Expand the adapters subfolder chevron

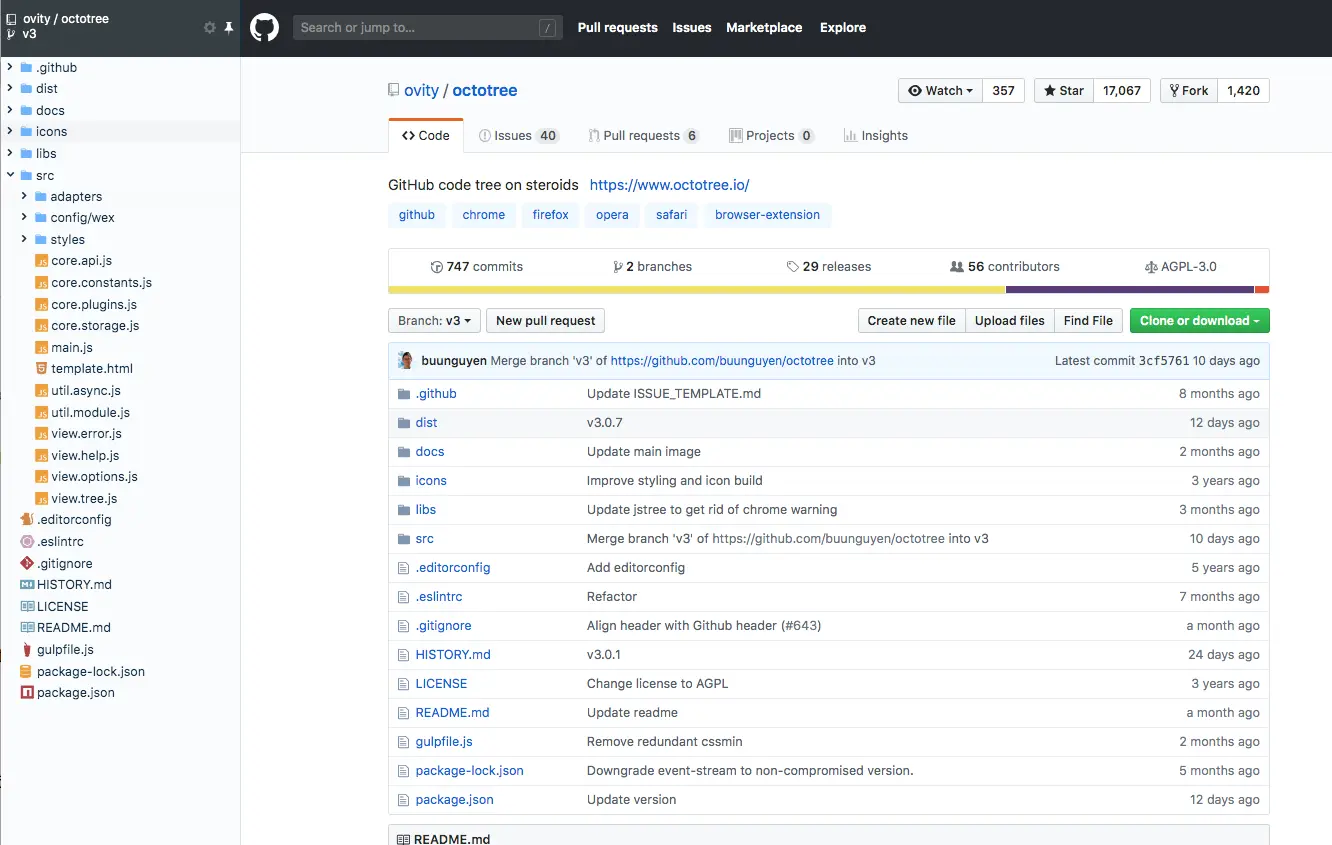24,197
